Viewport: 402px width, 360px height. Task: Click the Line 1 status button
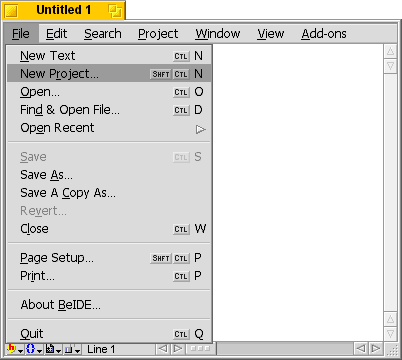[x=101, y=349]
